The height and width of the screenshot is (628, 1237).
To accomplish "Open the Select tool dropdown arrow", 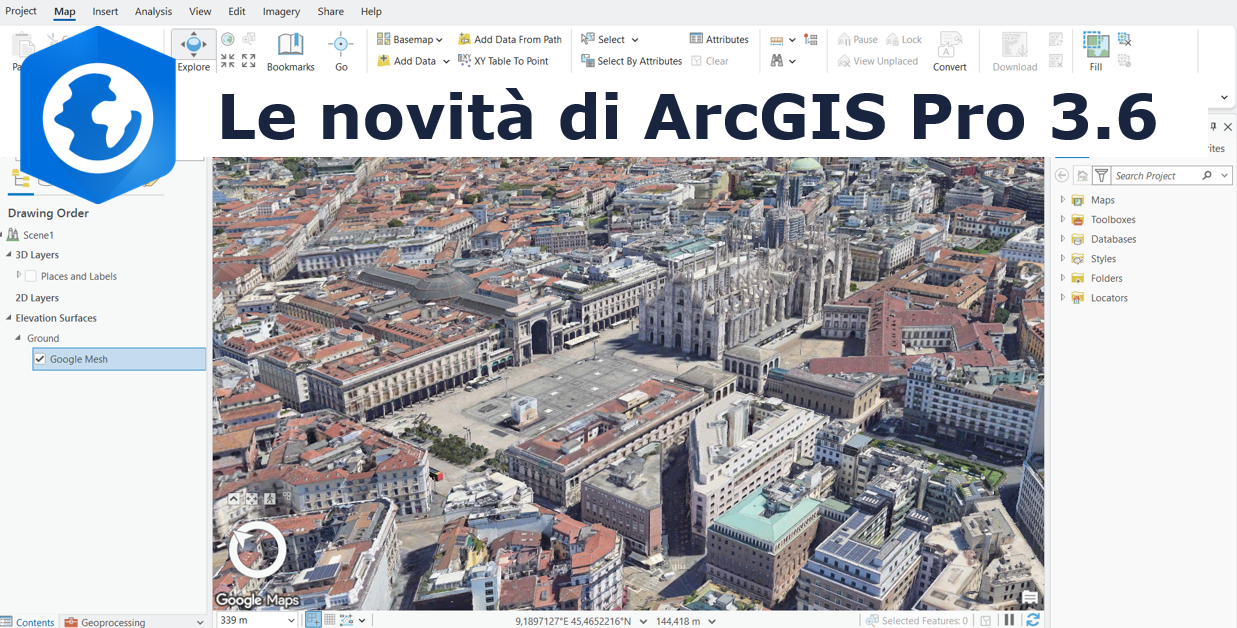I will [634, 40].
